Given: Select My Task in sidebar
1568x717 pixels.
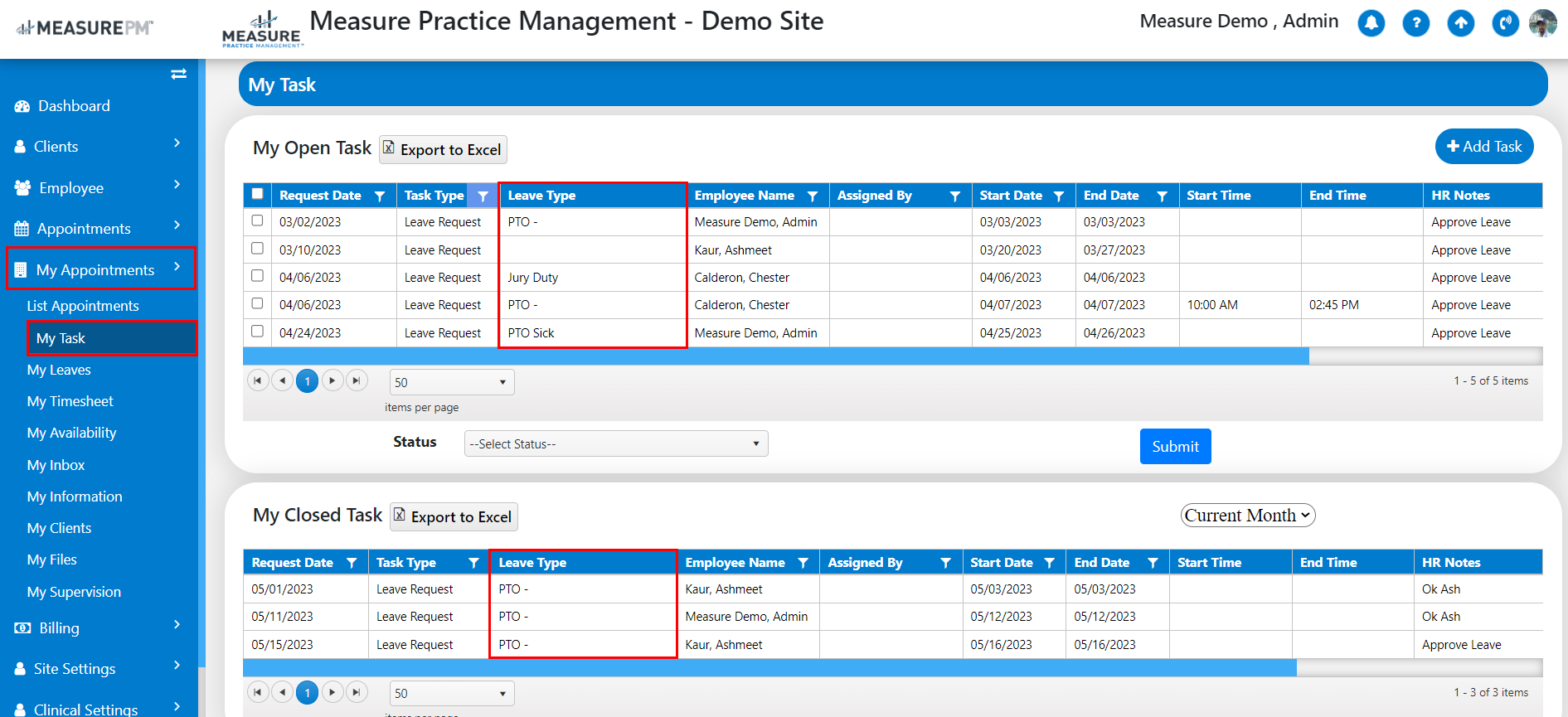Looking at the screenshot, I should point(112,338).
